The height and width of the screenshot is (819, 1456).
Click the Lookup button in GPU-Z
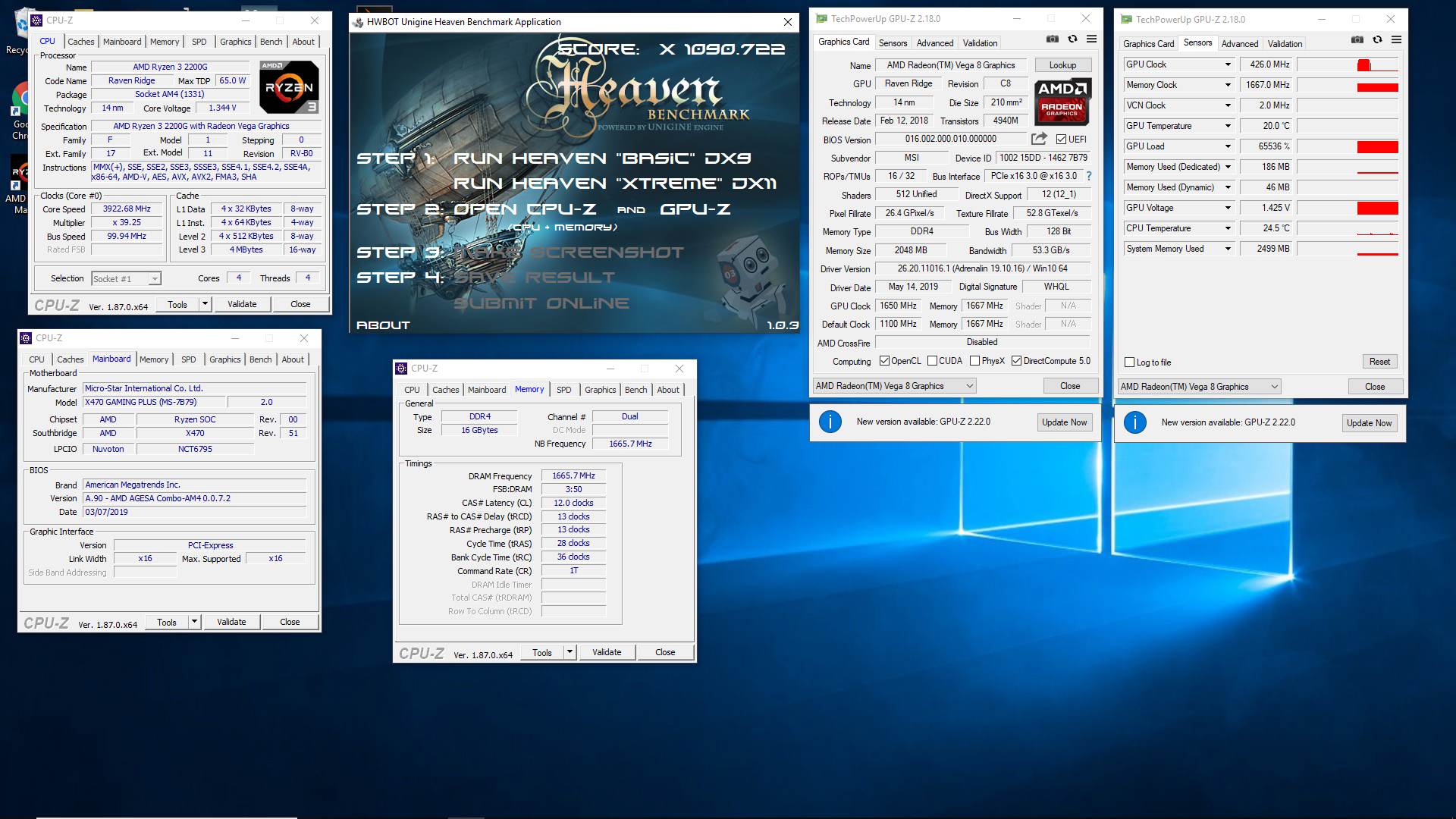[x=1062, y=65]
